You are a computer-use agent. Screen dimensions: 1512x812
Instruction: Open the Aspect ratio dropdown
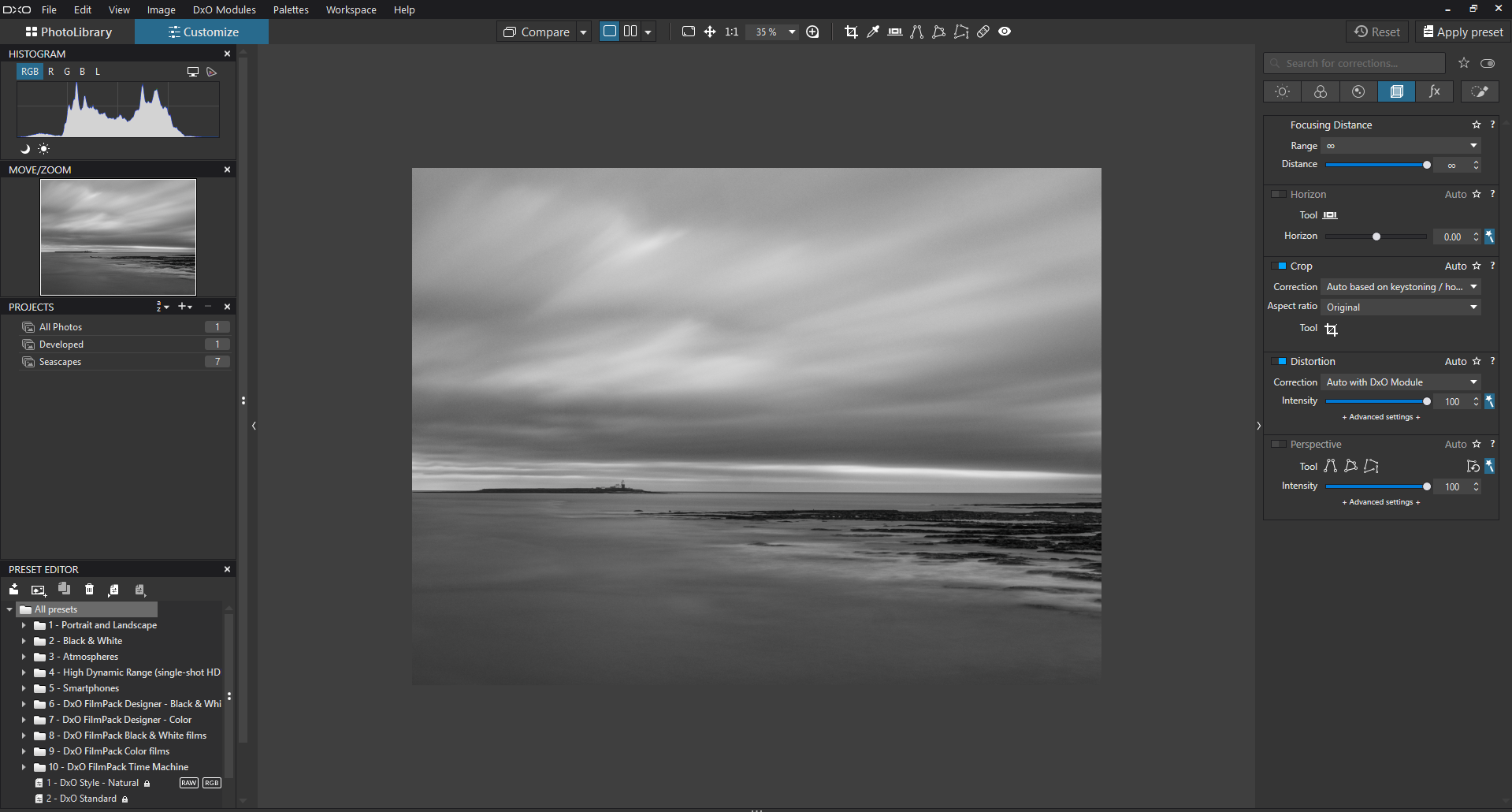click(x=1400, y=307)
